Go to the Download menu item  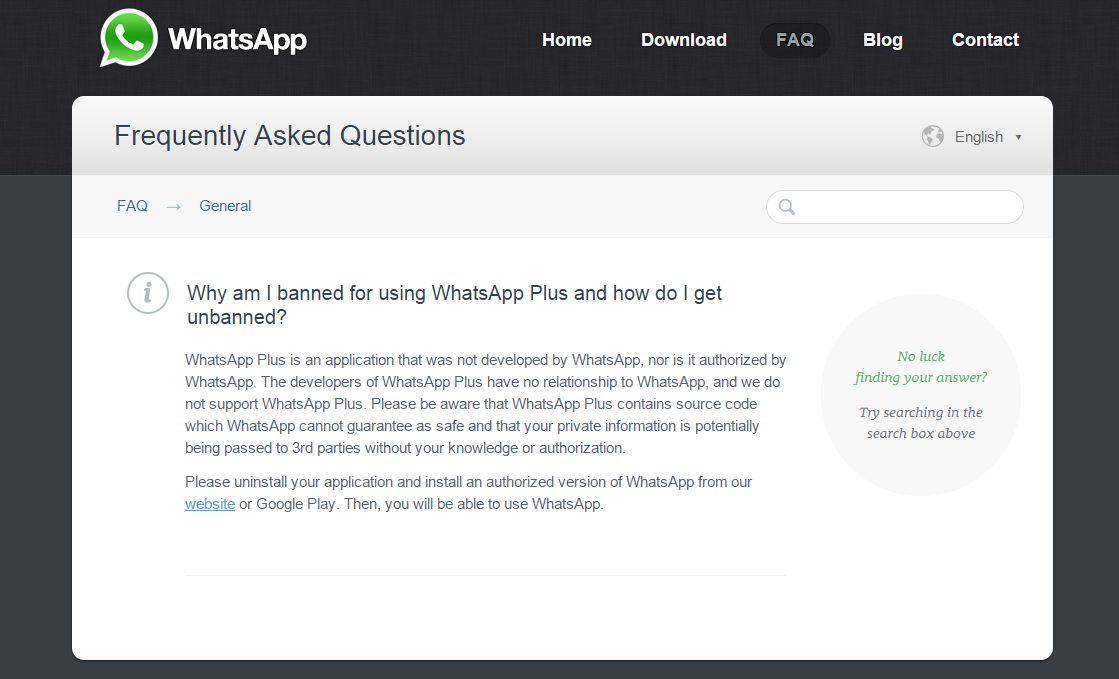click(x=684, y=40)
